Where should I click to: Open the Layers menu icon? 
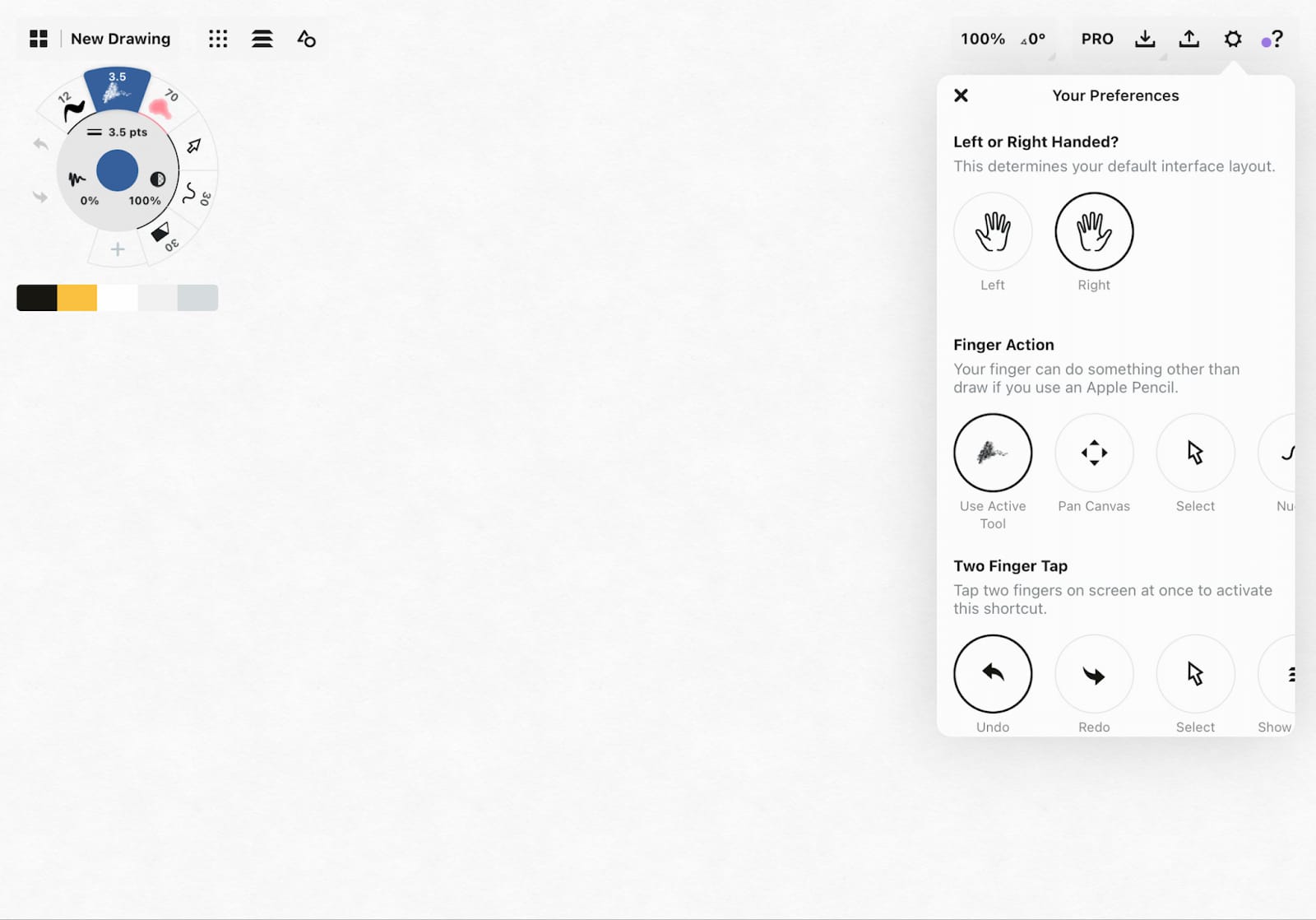pyautogui.click(x=262, y=39)
